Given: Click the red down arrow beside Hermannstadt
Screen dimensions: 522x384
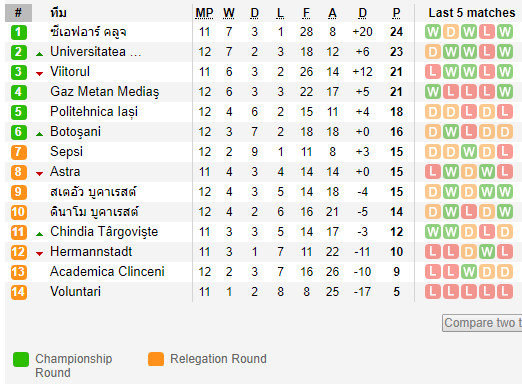Looking at the screenshot, I should click(39, 254).
